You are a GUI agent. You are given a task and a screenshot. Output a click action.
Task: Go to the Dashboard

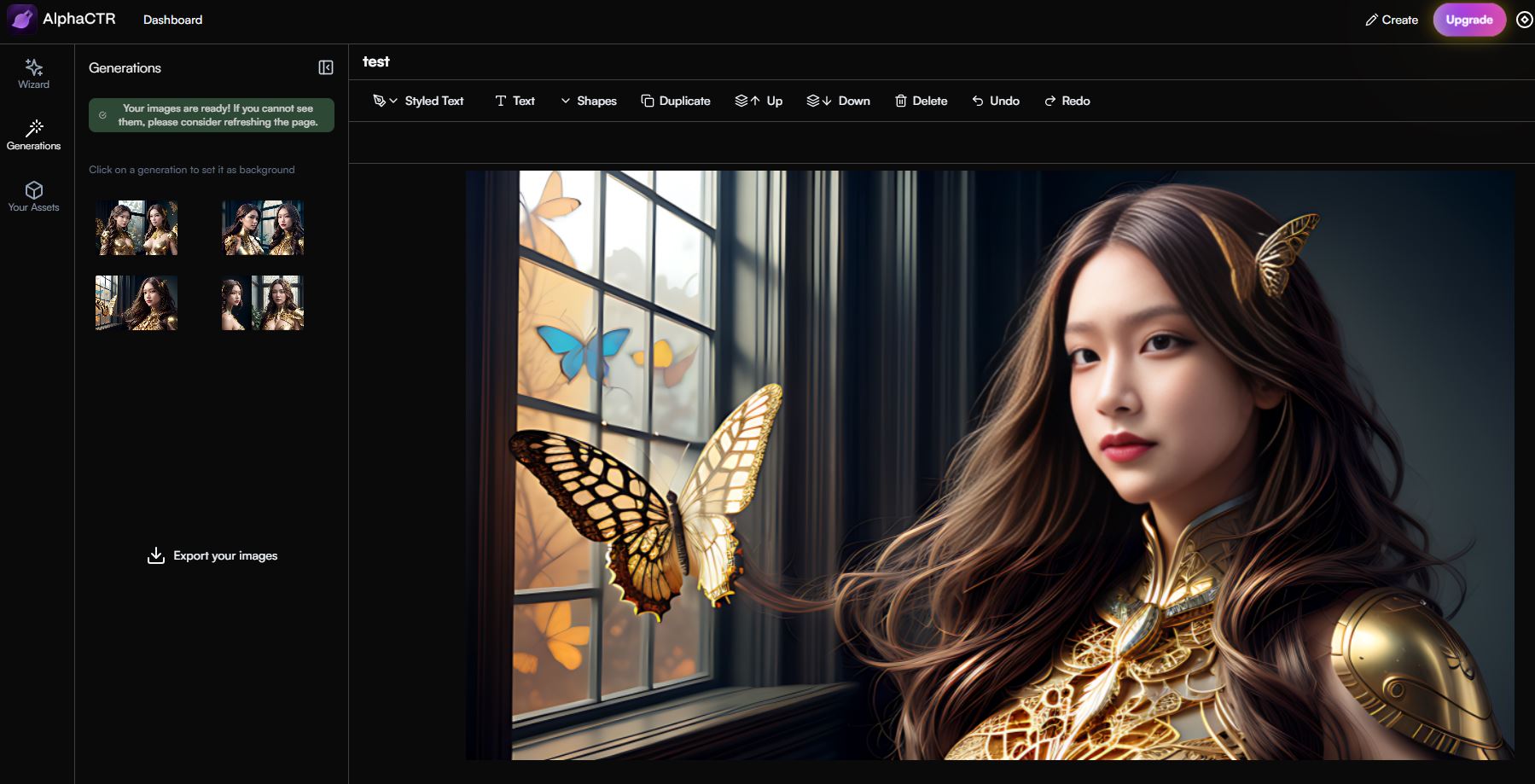coord(172,20)
